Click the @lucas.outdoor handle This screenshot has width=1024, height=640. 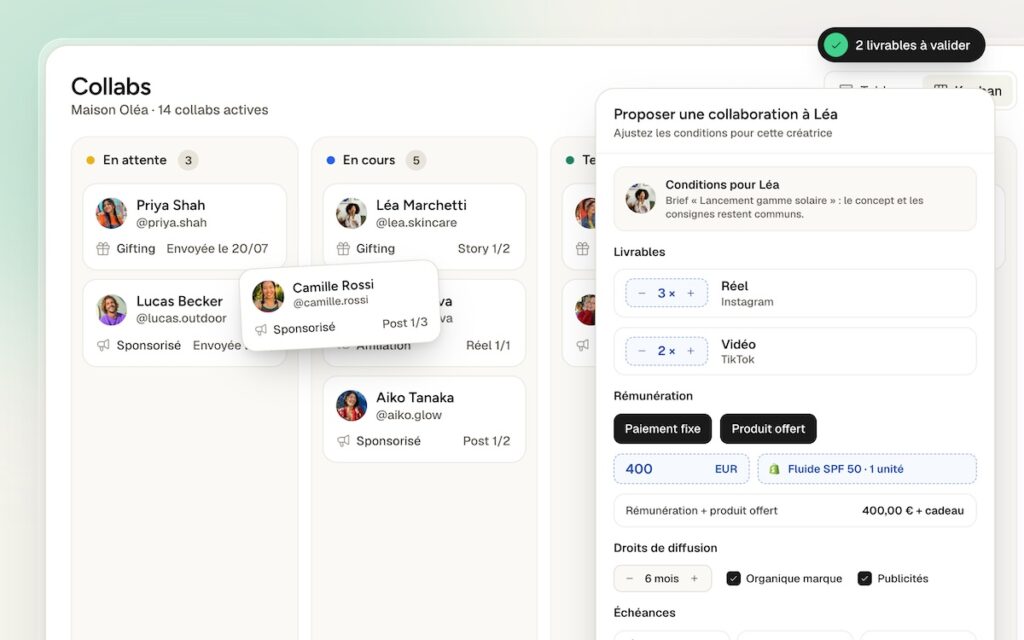[181, 319]
